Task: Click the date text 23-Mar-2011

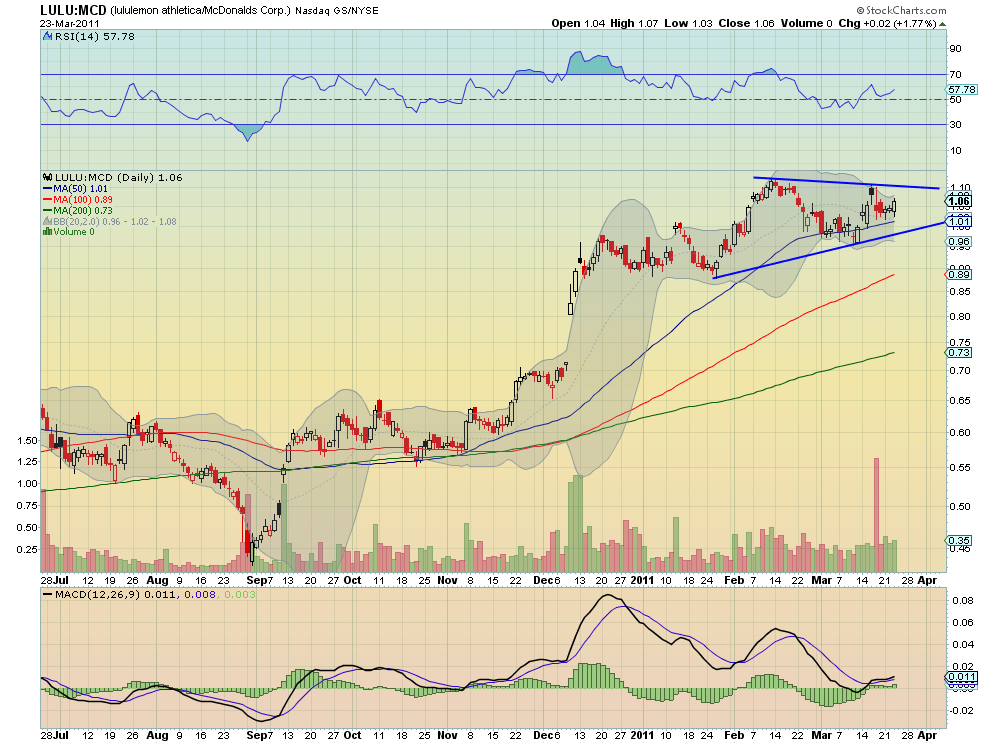Action: 67,24
